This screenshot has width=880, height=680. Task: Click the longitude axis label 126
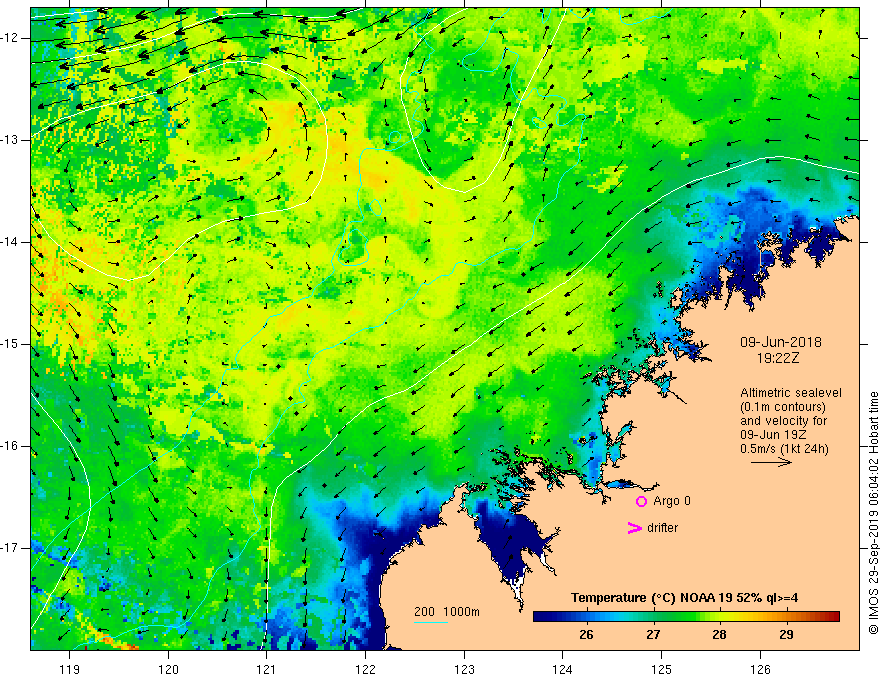(x=760, y=669)
